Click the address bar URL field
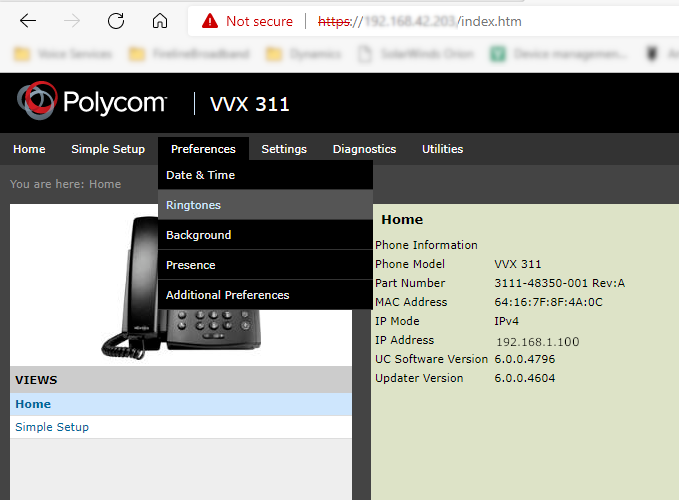This screenshot has height=500, width=679. pyautogui.click(x=433, y=21)
